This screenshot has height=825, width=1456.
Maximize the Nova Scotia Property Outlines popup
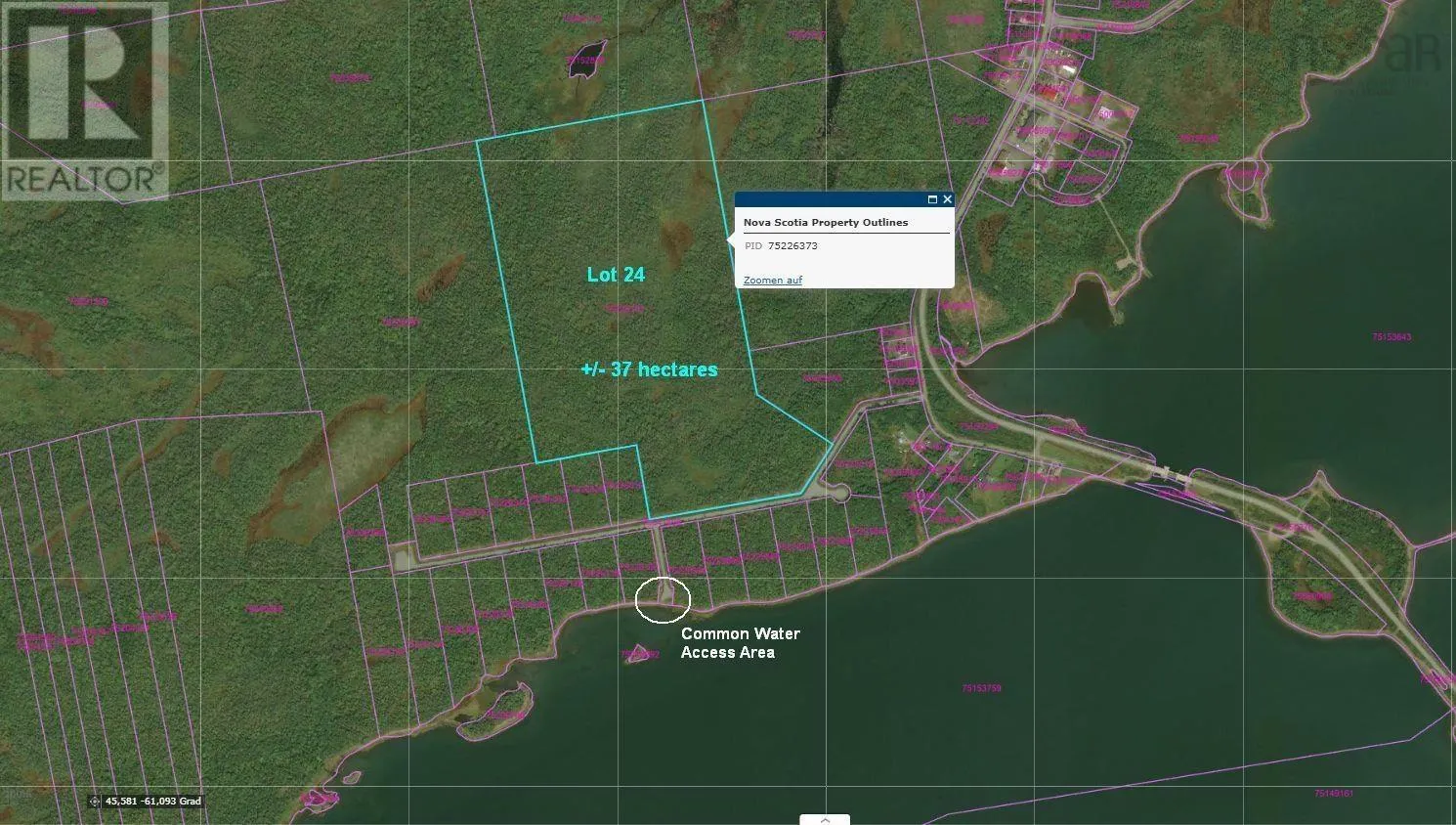[932, 199]
